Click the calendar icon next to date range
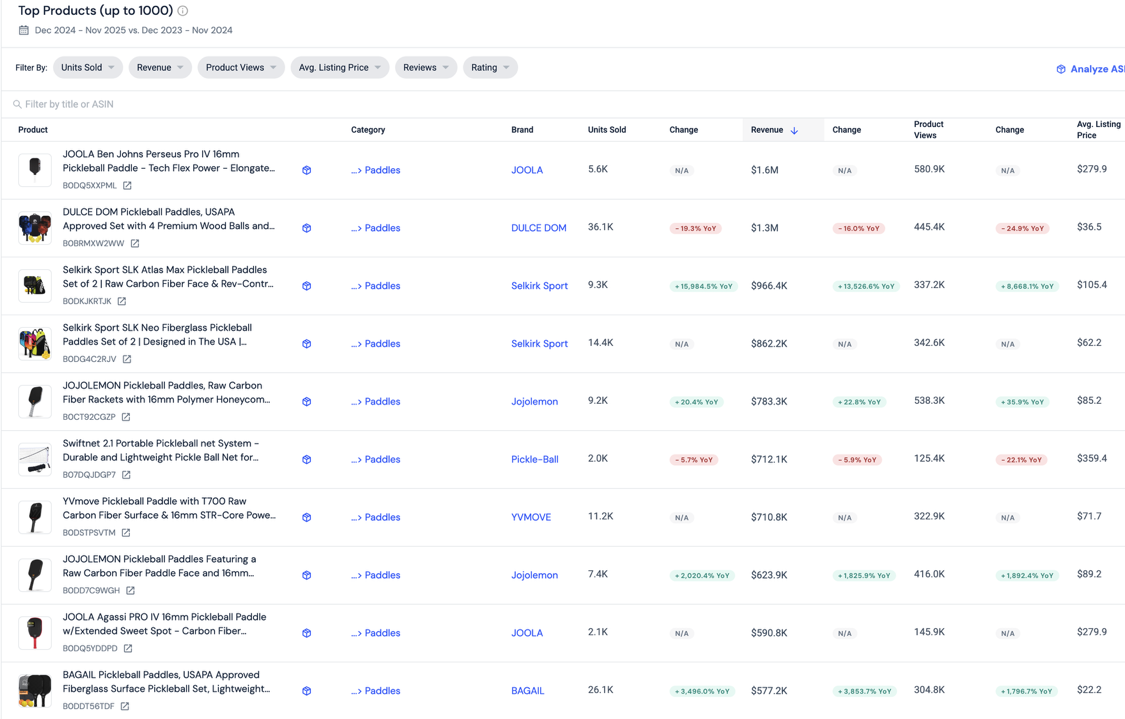The width and height of the screenshot is (1125, 719). pyautogui.click(x=24, y=30)
